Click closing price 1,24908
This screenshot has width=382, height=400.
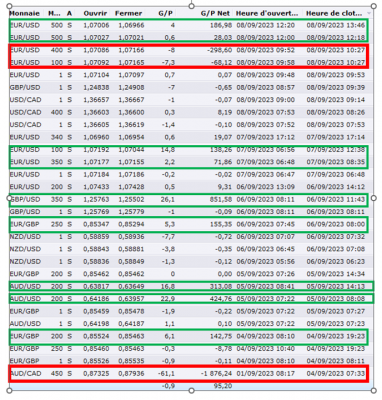[x=131, y=87]
